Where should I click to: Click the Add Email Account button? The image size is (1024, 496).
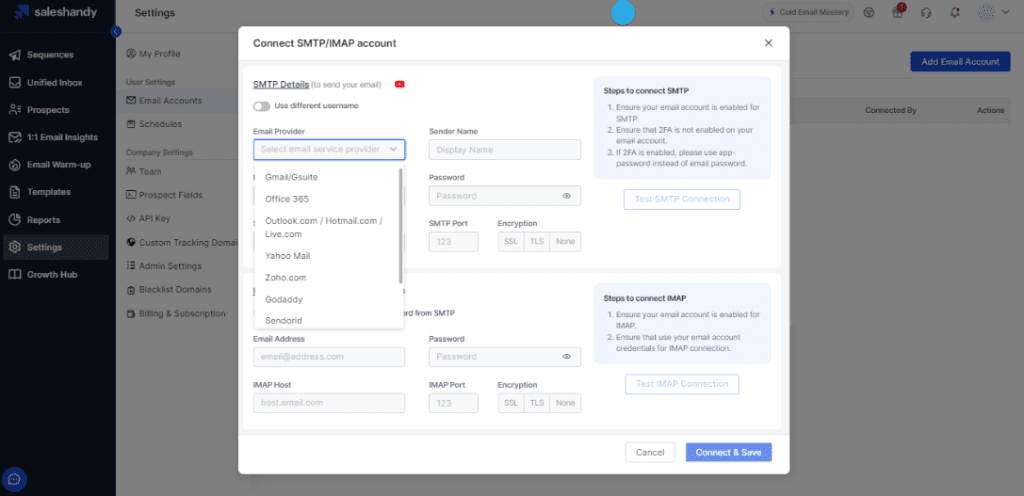coord(960,62)
